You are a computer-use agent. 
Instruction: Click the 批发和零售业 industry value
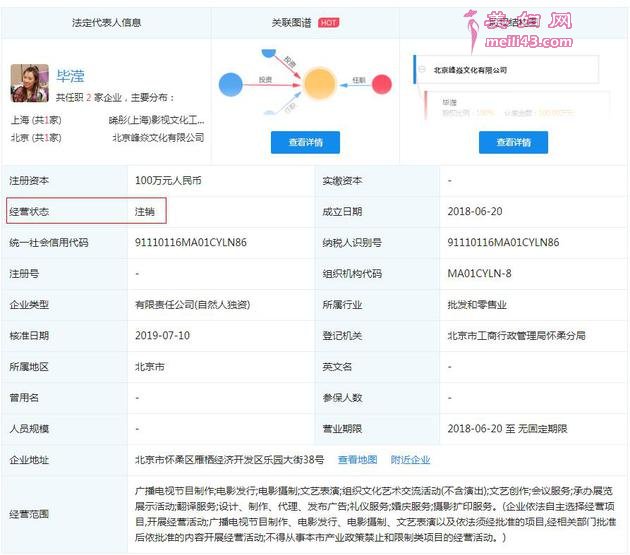pos(477,305)
